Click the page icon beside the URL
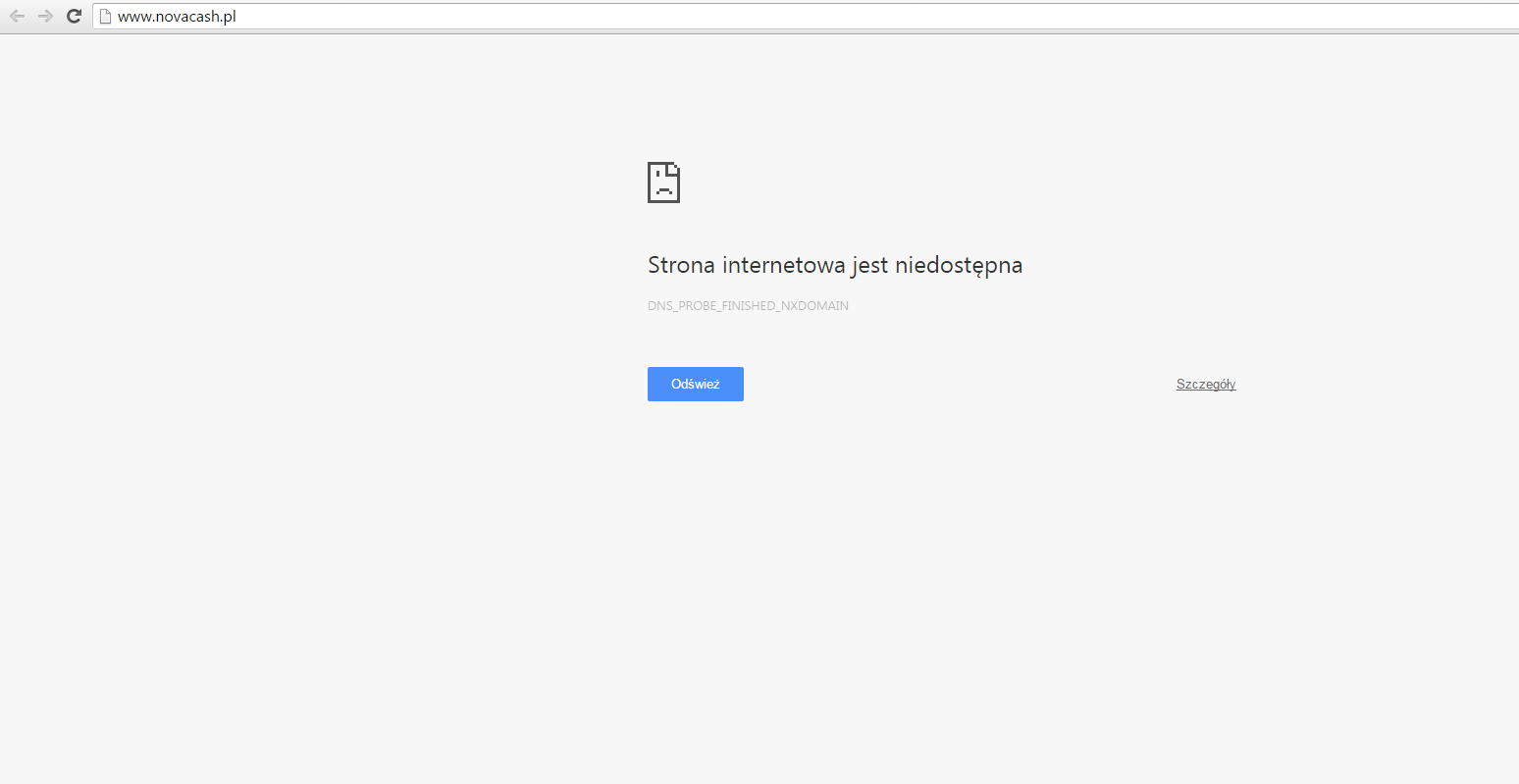 tap(106, 16)
